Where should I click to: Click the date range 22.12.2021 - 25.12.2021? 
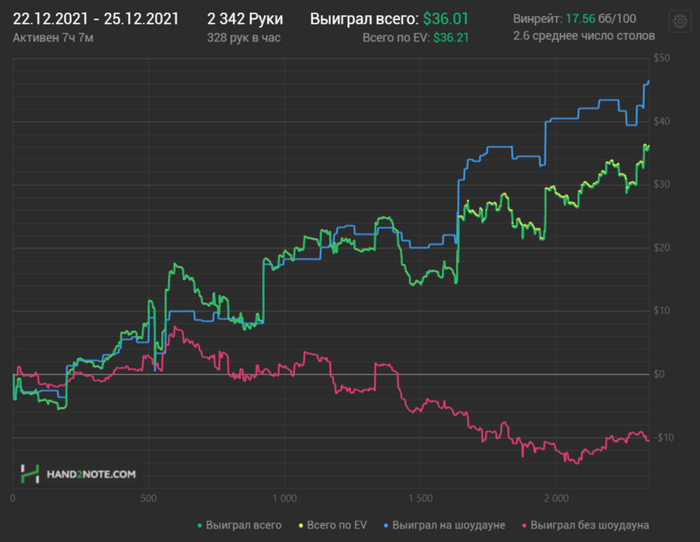tap(96, 19)
